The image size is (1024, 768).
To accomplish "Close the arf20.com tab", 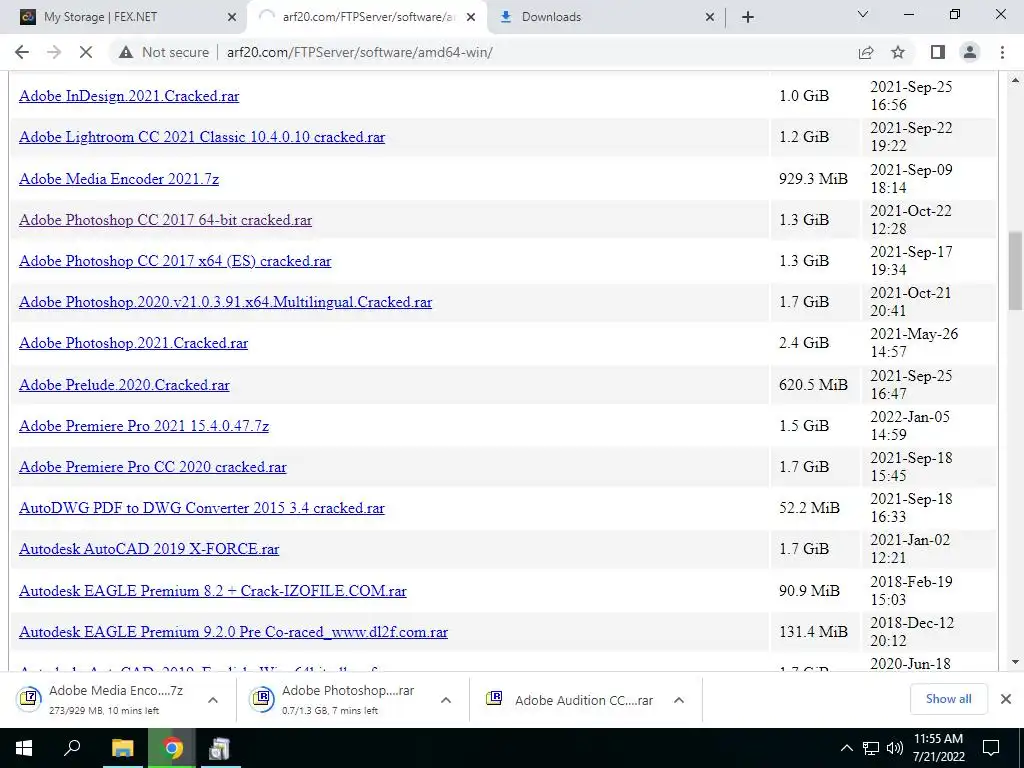I will 471,17.
